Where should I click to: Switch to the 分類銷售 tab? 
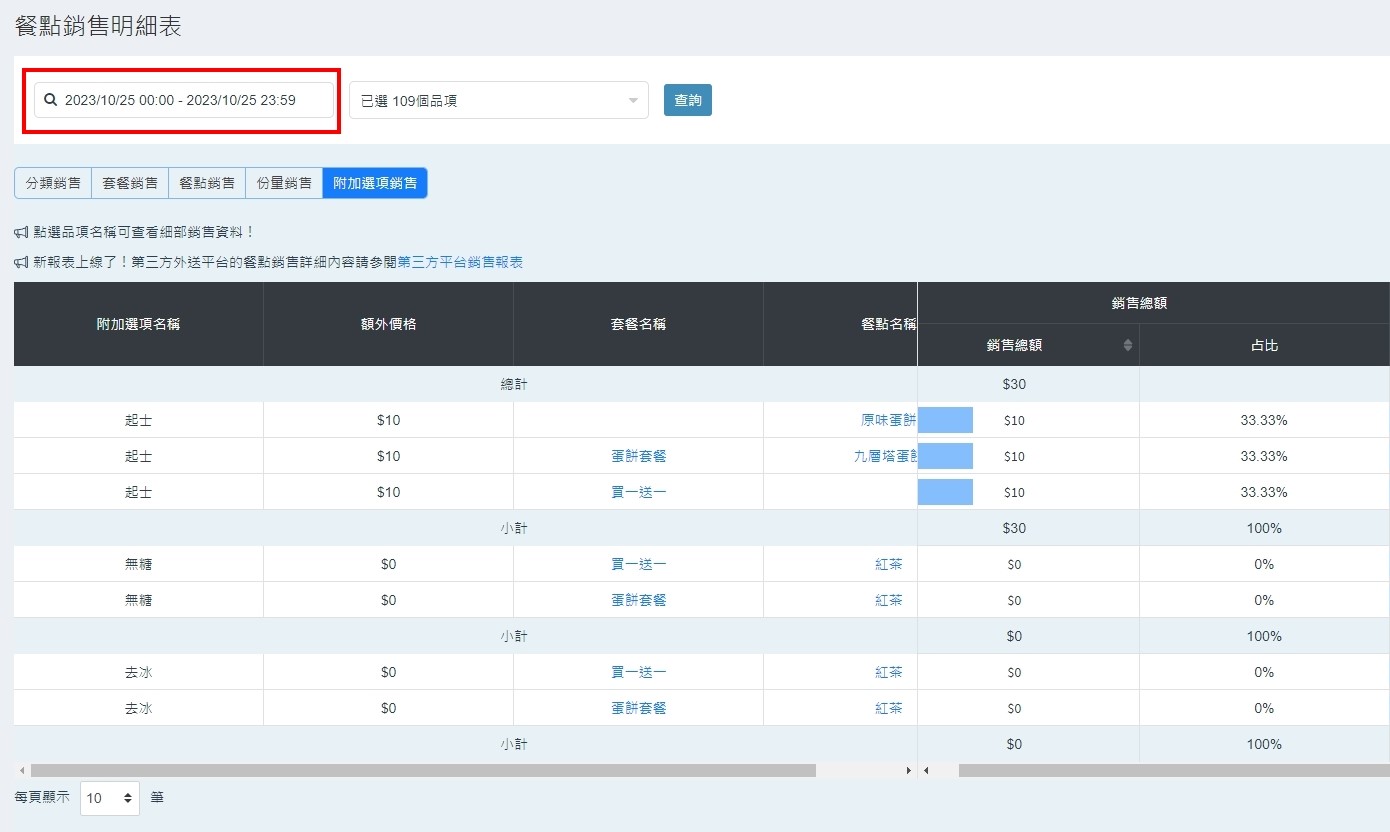(53, 183)
